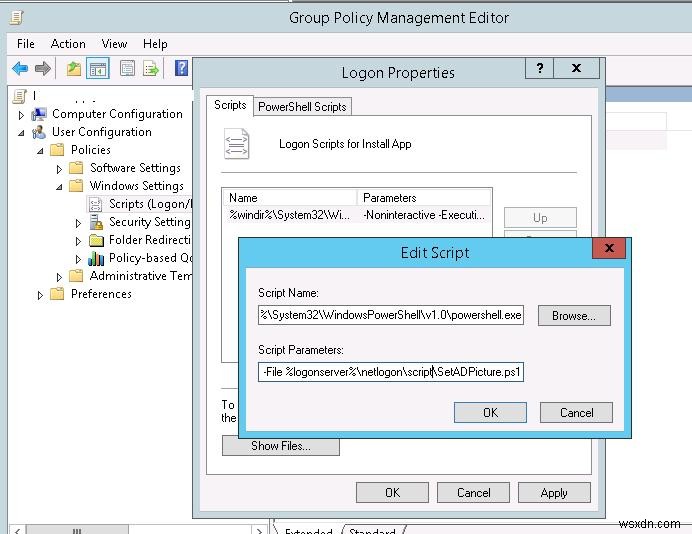Click Browse... in the Edit Script dialog
The height and width of the screenshot is (534, 692).
[x=574, y=316]
